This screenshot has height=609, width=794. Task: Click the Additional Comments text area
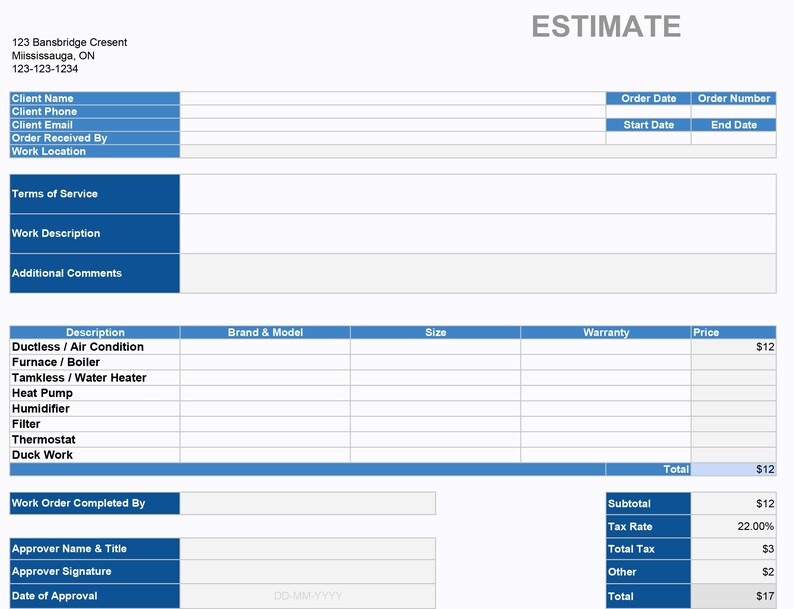click(x=478, y=273)
